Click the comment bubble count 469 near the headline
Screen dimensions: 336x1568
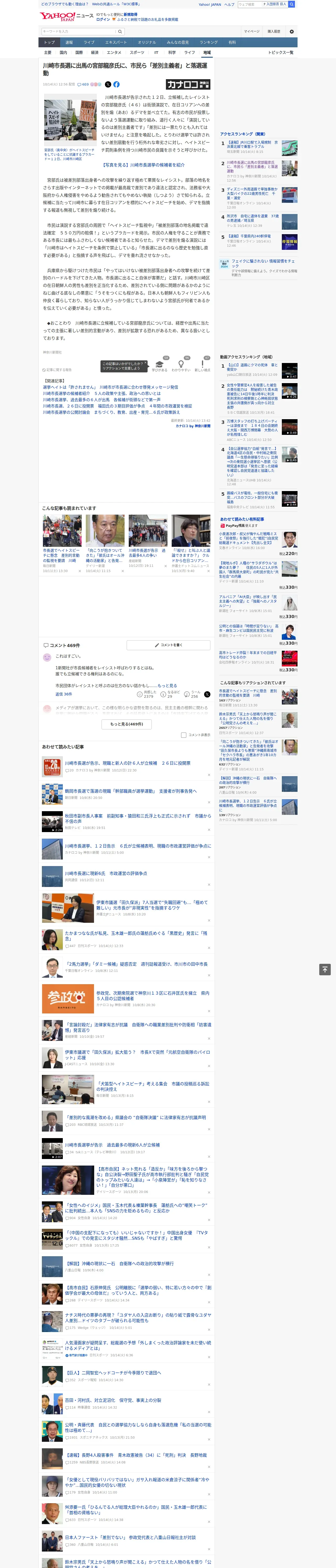(x=83, y=85)
